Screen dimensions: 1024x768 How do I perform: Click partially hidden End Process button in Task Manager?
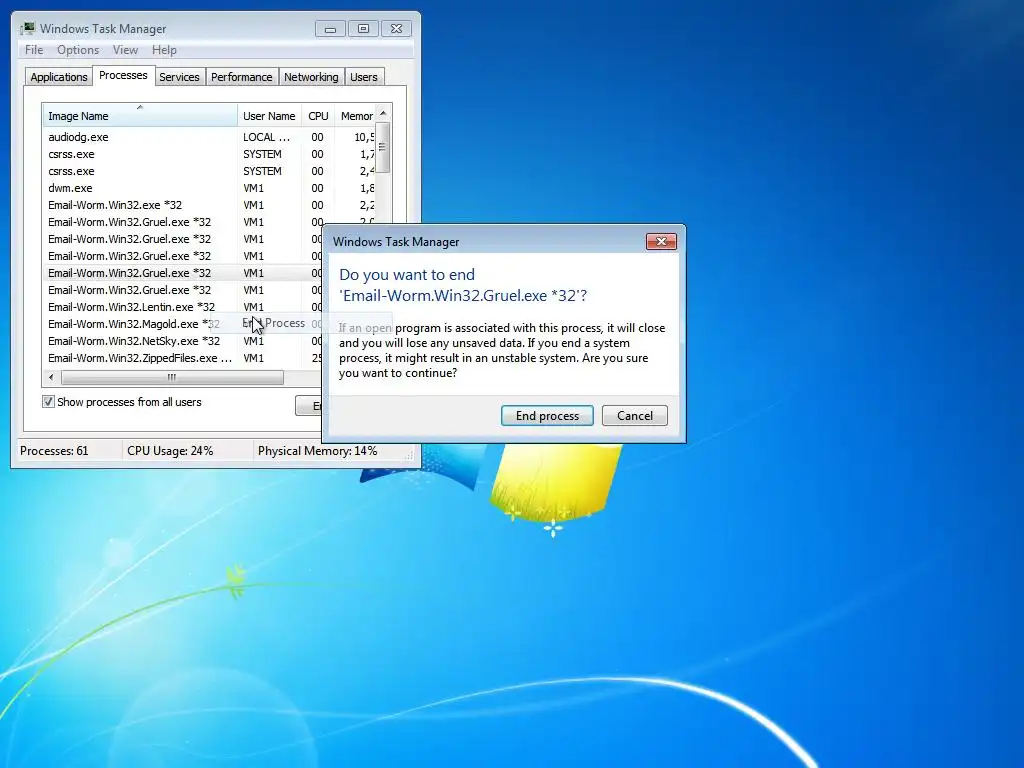click(308, 406)
